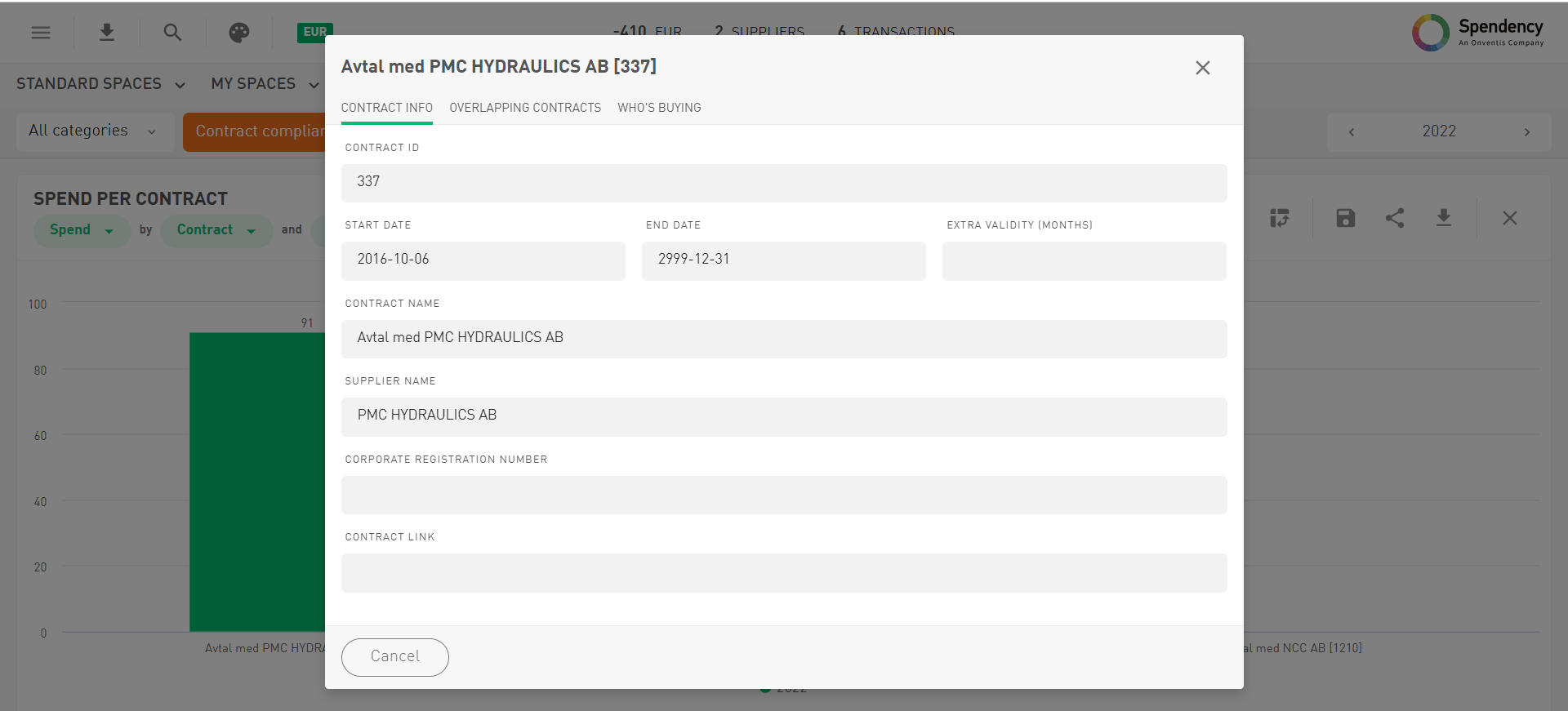Screen dimensions: 1568x711
Task: Open the hamburger main menu
Action: (x=41, y=33)
